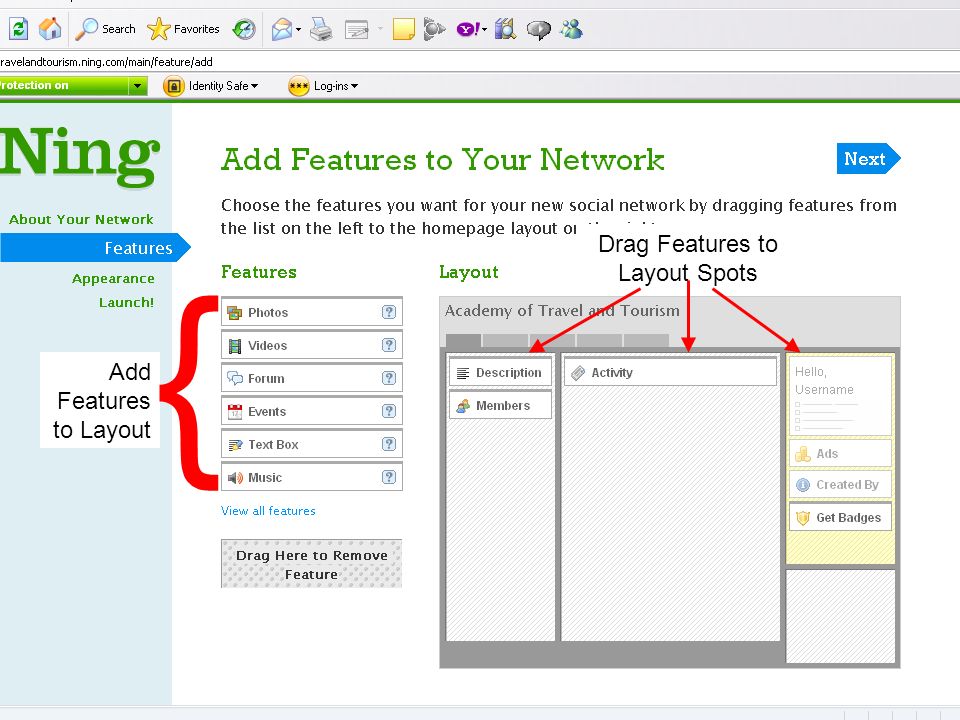Open the Search magnifier tool
This screenshot has width=960, height=720.
105,29
